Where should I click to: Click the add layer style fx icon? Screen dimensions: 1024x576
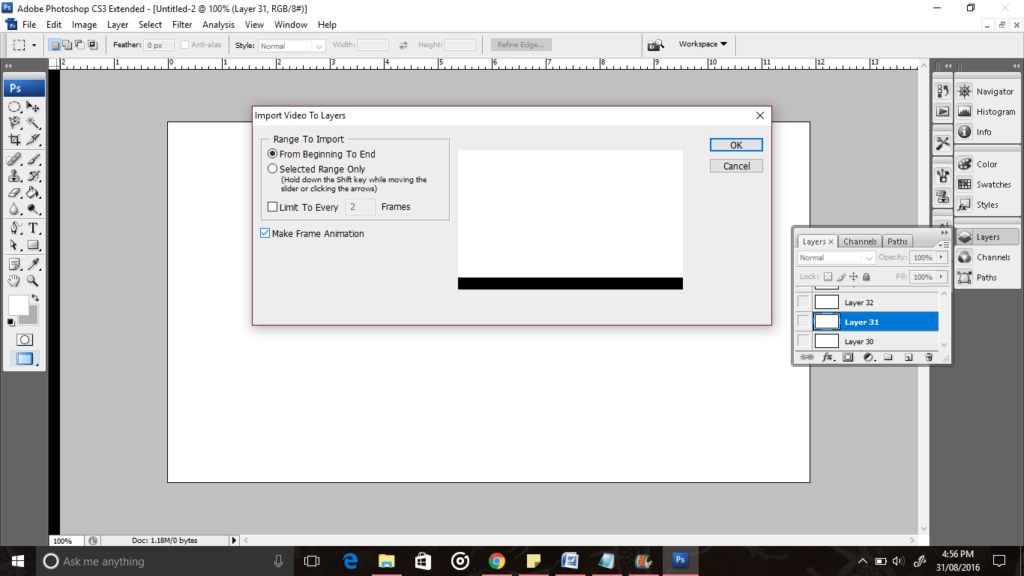(x=827, y=357)
